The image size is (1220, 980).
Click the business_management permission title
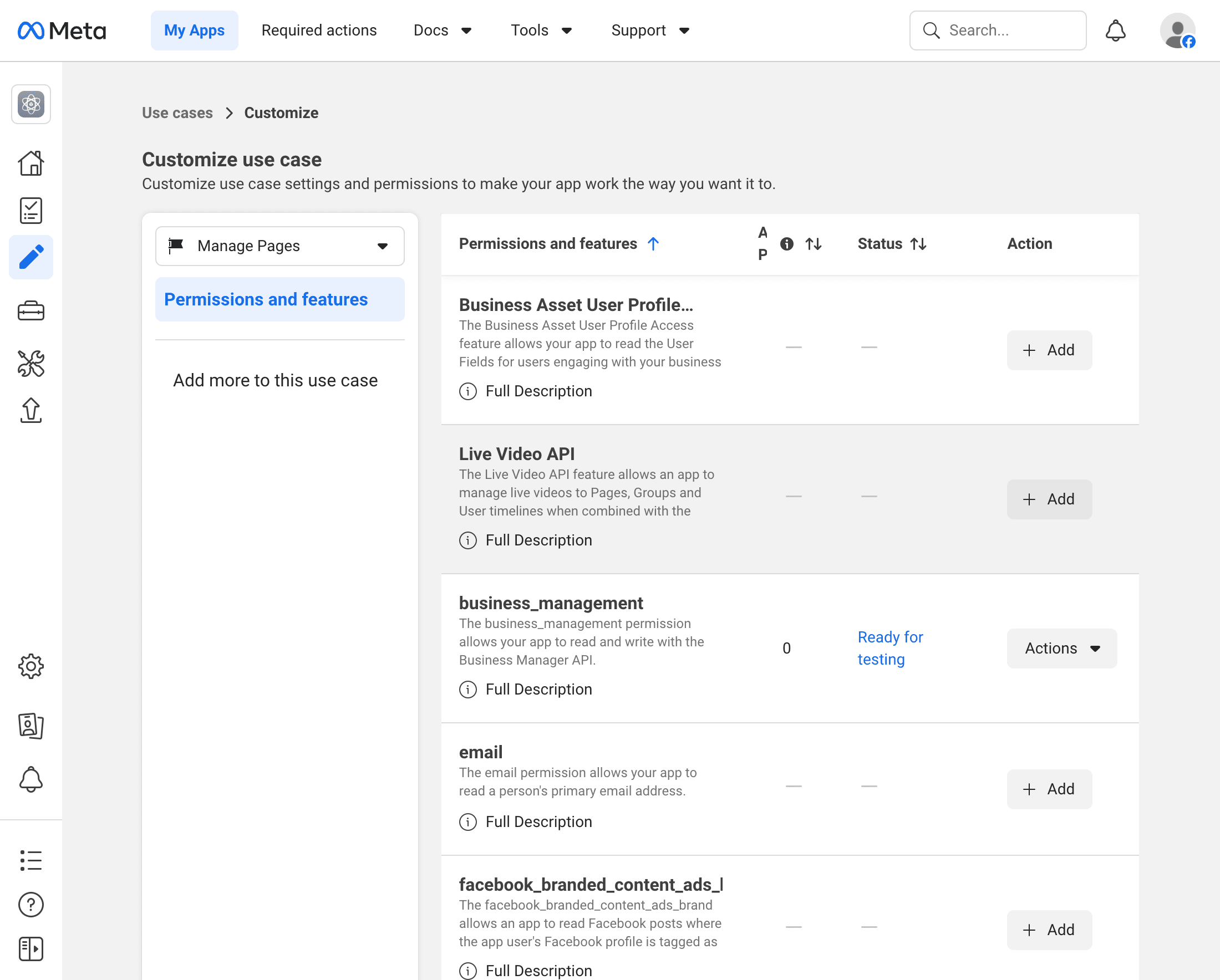point(551,603)
